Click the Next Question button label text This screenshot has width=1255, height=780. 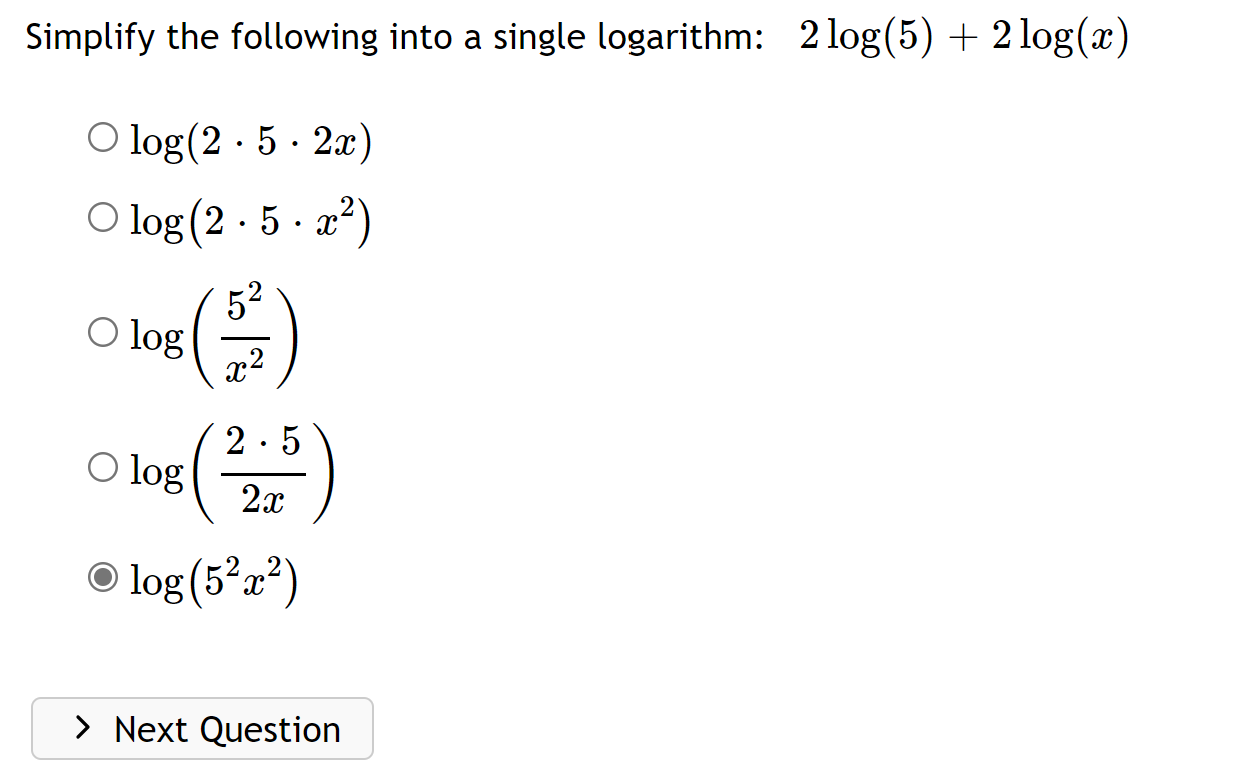(x=227, y=729)
